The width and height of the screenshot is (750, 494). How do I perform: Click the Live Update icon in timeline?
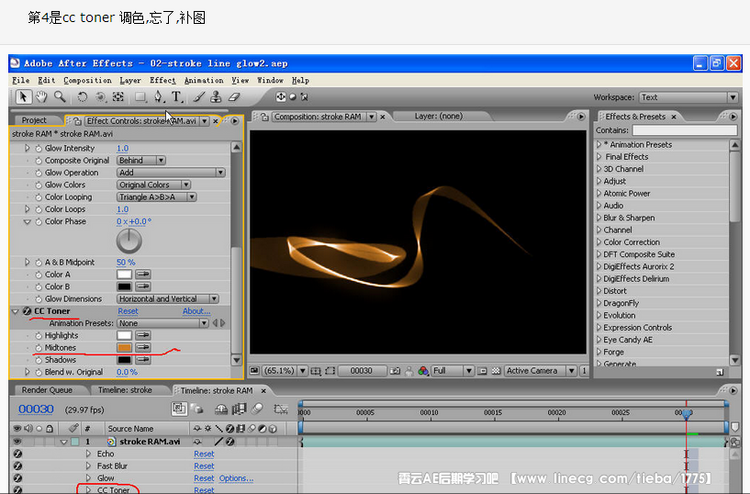point(179,409)
